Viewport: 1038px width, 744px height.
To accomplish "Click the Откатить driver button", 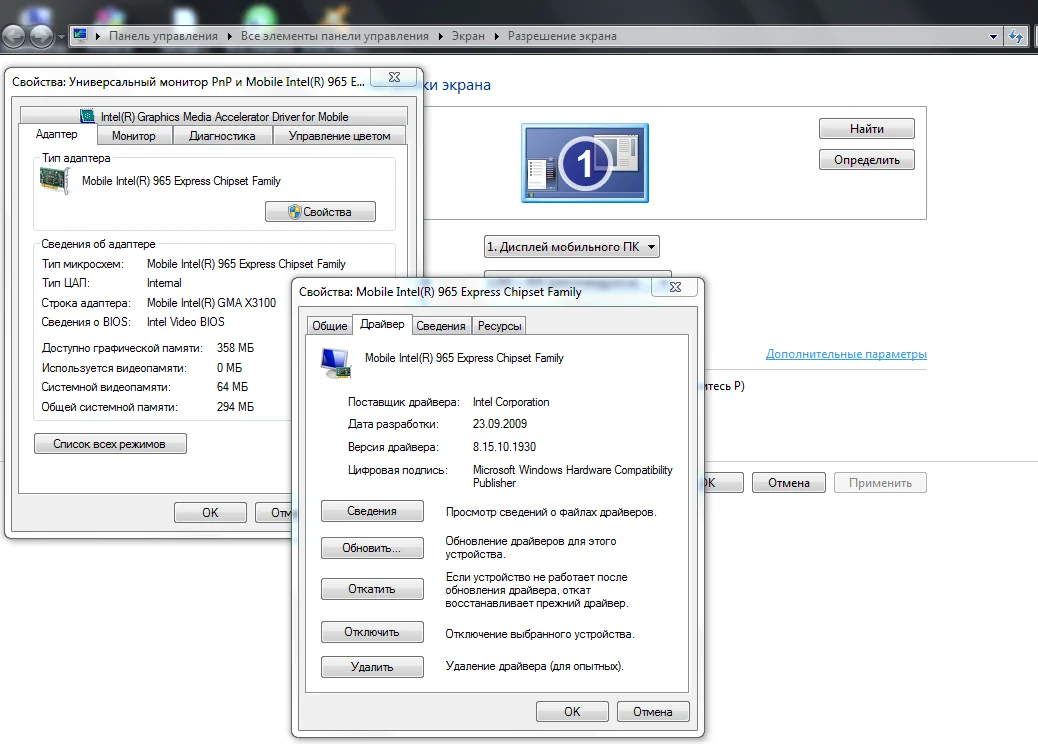I will pyautogui.click(x=372, y=589).
